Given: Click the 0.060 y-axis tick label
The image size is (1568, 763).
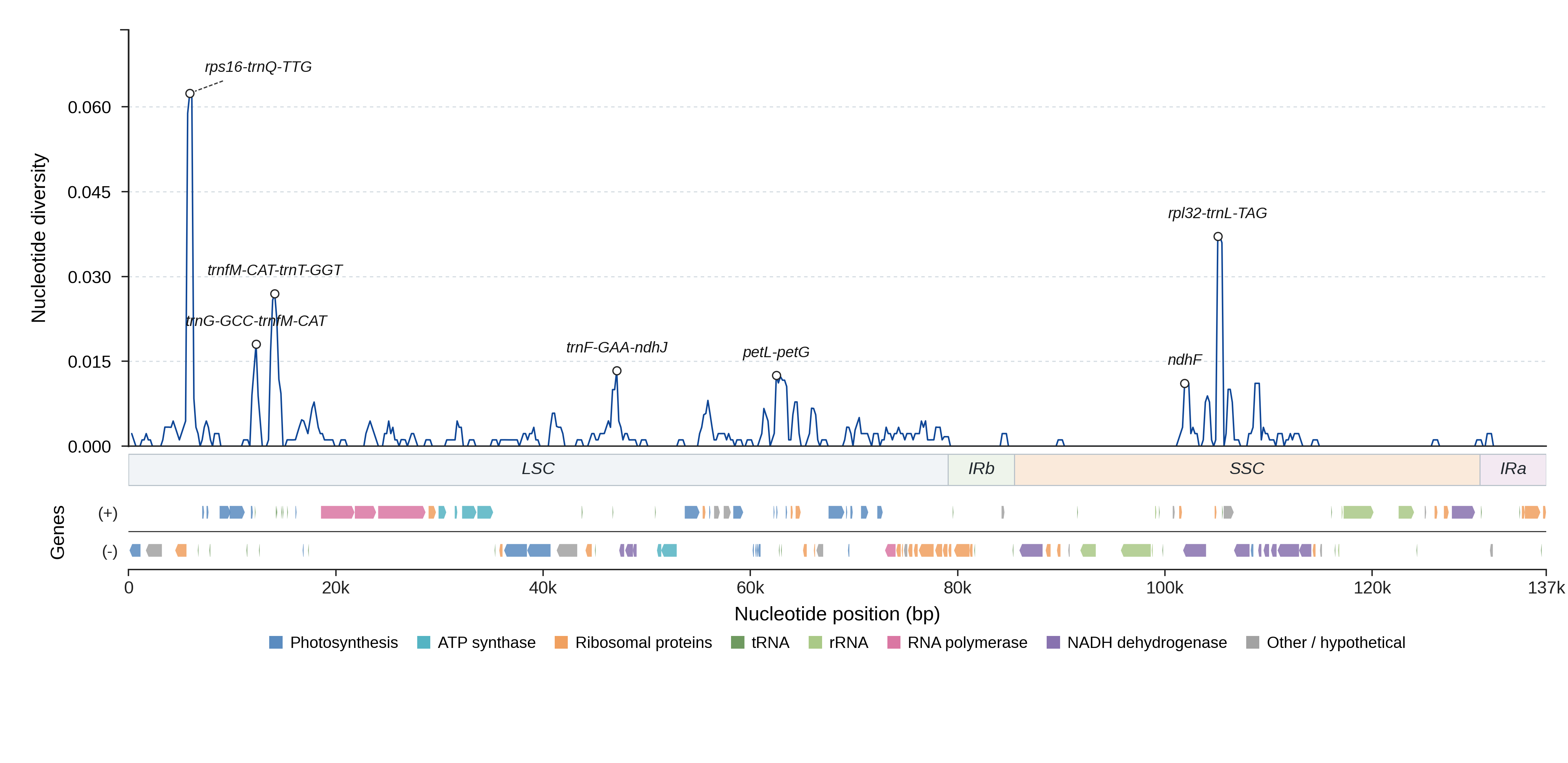Looking at the screenshot, I should (x=90, y=108).
